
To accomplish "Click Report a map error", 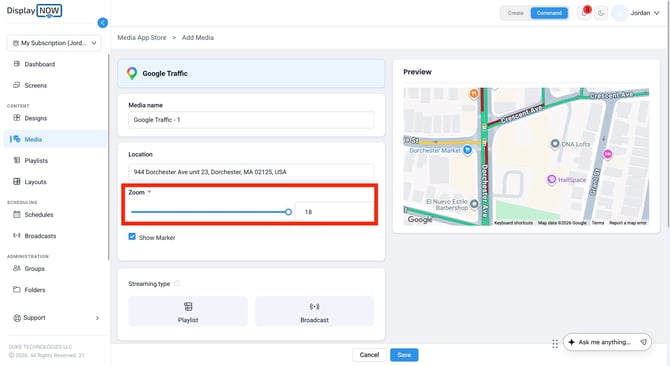I will click(x=628, y=223).
